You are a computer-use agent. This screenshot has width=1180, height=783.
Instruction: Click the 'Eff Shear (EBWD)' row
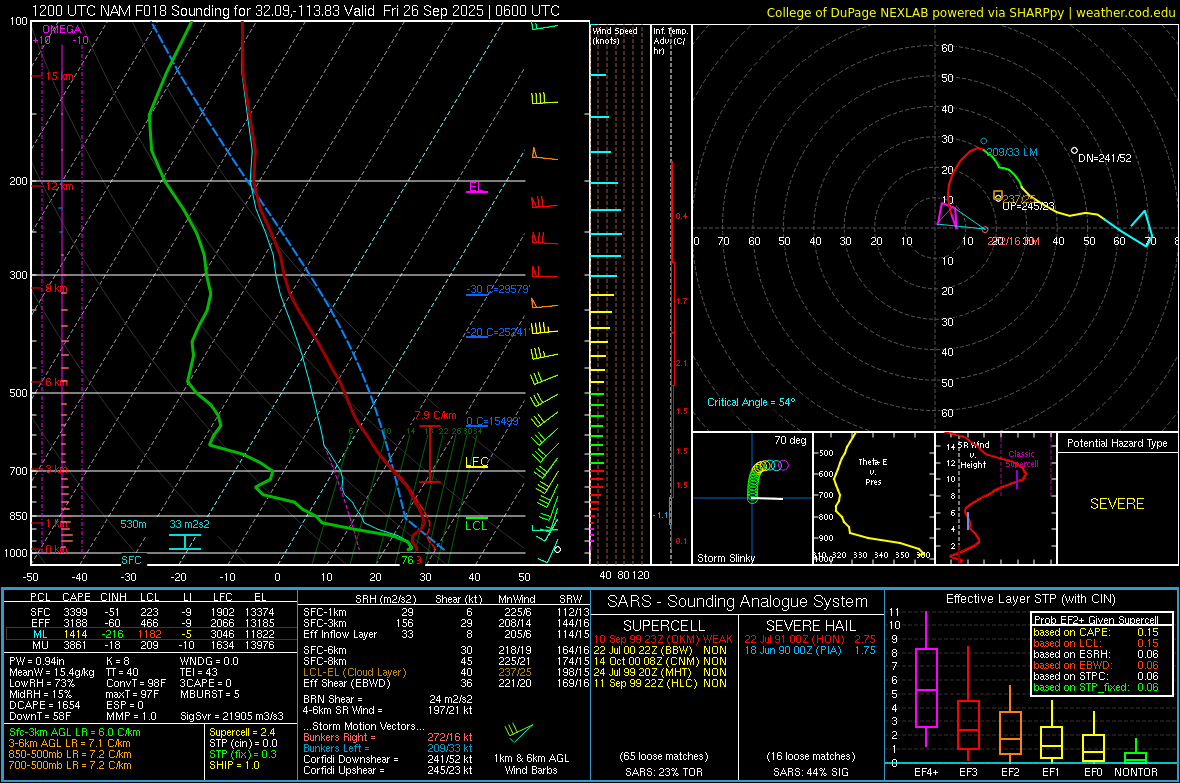coord(446,684)
